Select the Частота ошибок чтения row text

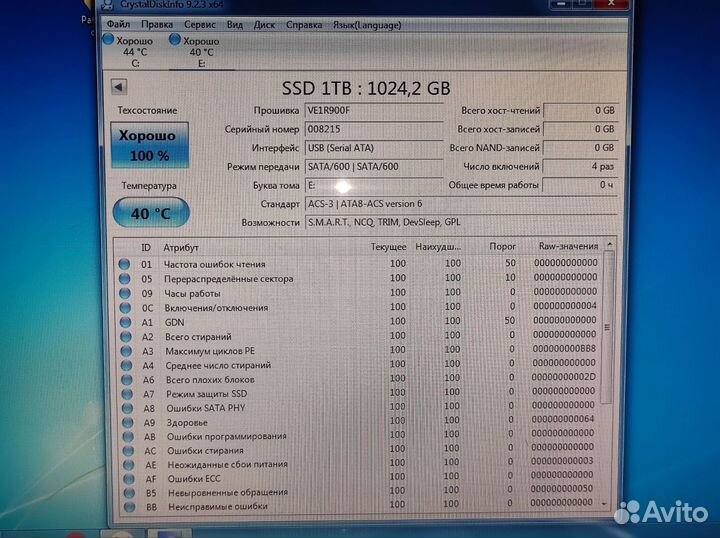214,264
